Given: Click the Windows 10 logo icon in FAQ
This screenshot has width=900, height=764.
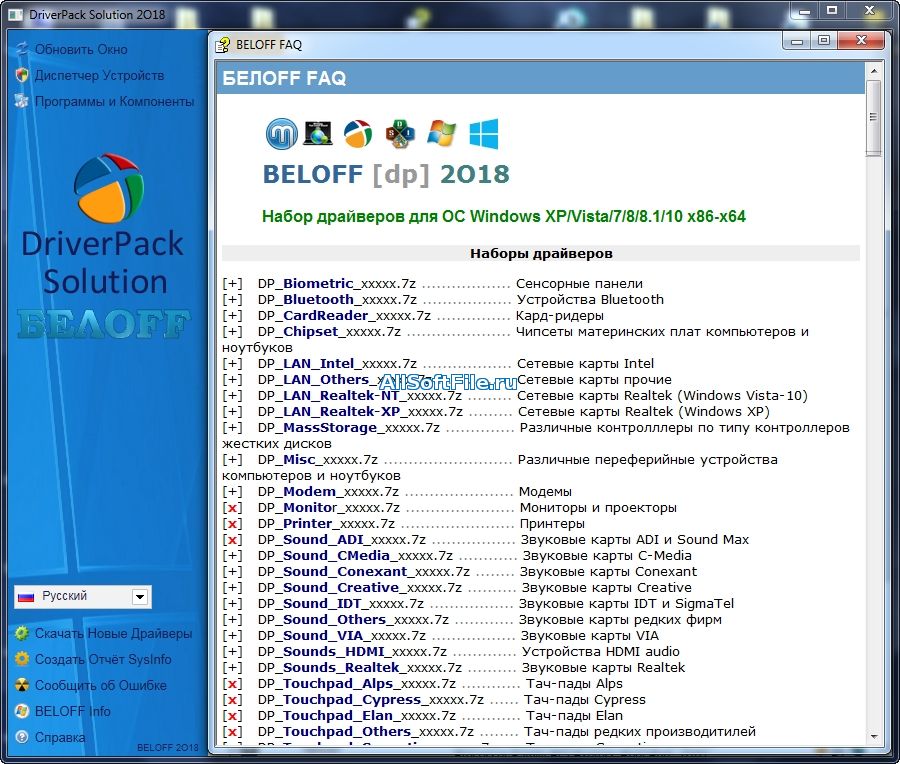Looking at the screenshot, I should pyautogui.click(x=484, y=134).
